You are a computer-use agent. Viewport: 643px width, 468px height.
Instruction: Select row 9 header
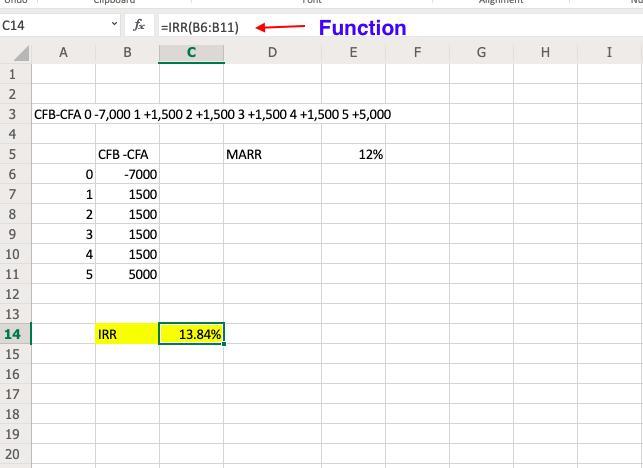point(15,234)
